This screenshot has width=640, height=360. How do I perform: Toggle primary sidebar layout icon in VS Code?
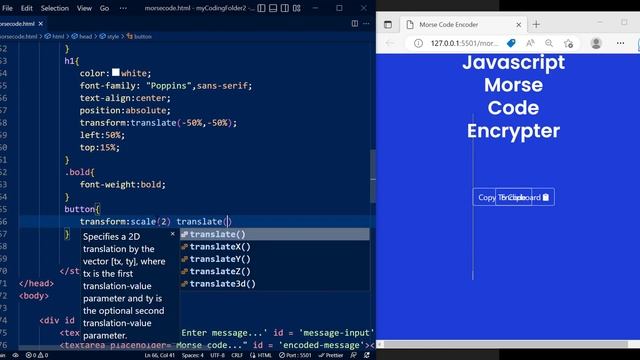(x=261, y=8)
